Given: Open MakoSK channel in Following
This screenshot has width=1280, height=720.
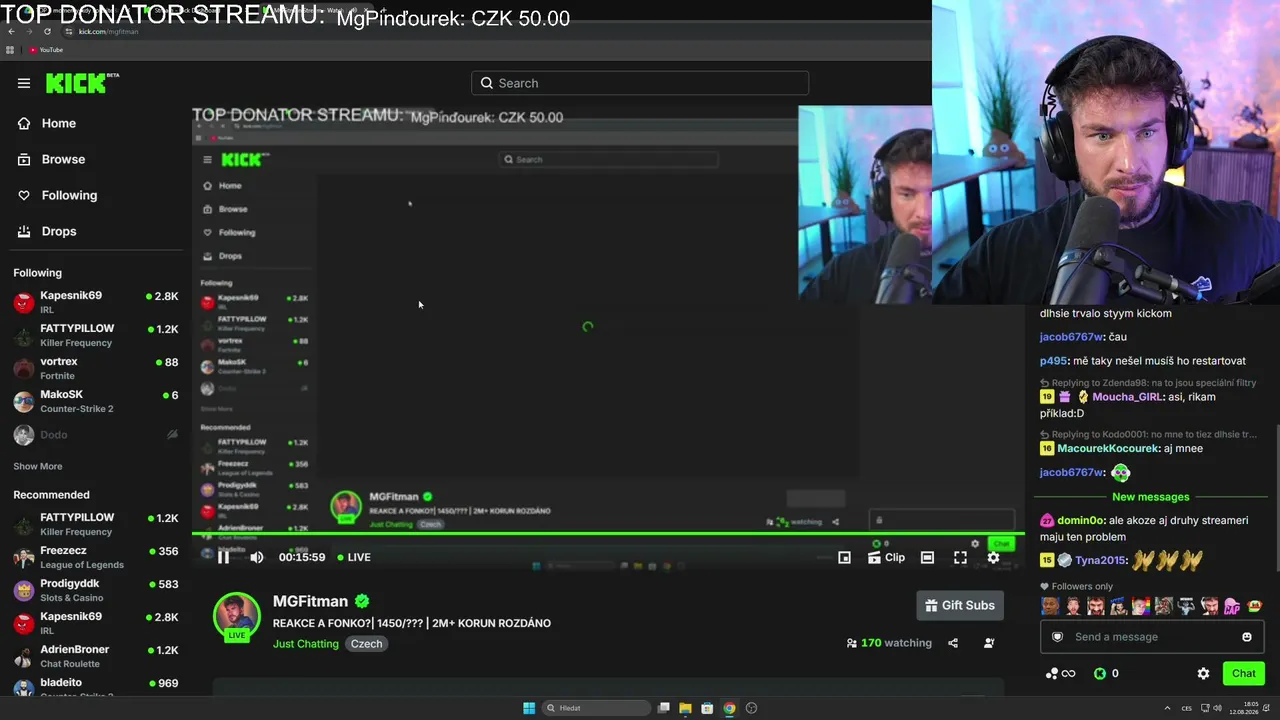Looking at the screenshot, I should click(95, 401).
